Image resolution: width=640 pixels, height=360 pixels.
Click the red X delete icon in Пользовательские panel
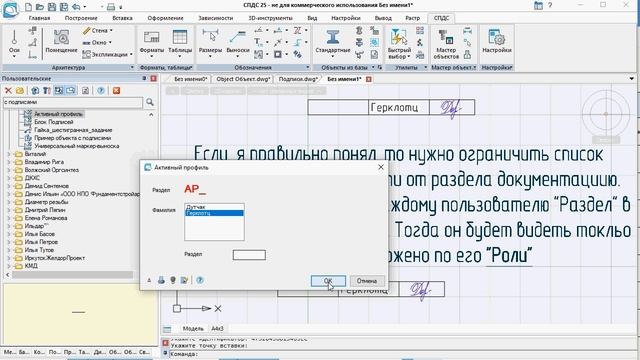8,91
